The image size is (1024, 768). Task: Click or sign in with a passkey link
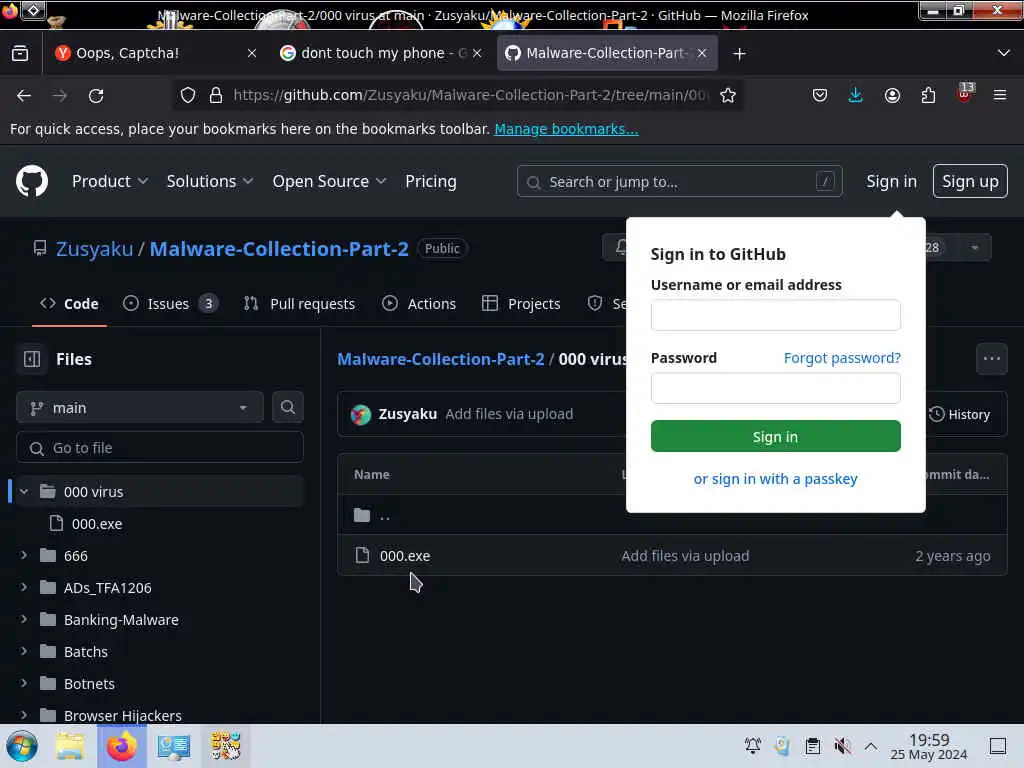[775, 479]
